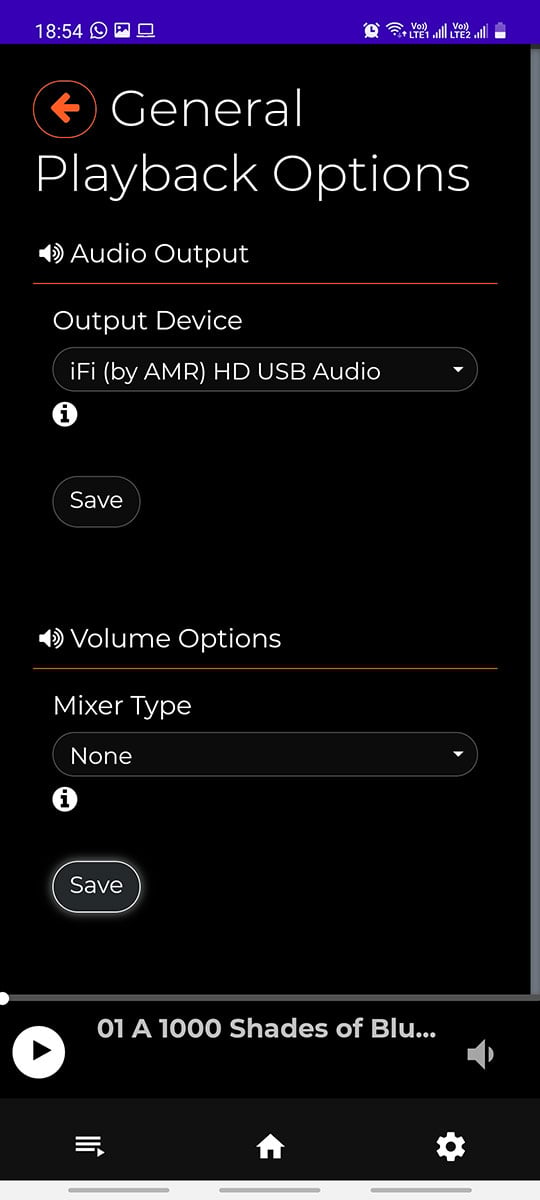Tap the orange back arrow icon
Image resolution: width=540 pixels, height=1200 pixels.
click(x=65, y=108)
